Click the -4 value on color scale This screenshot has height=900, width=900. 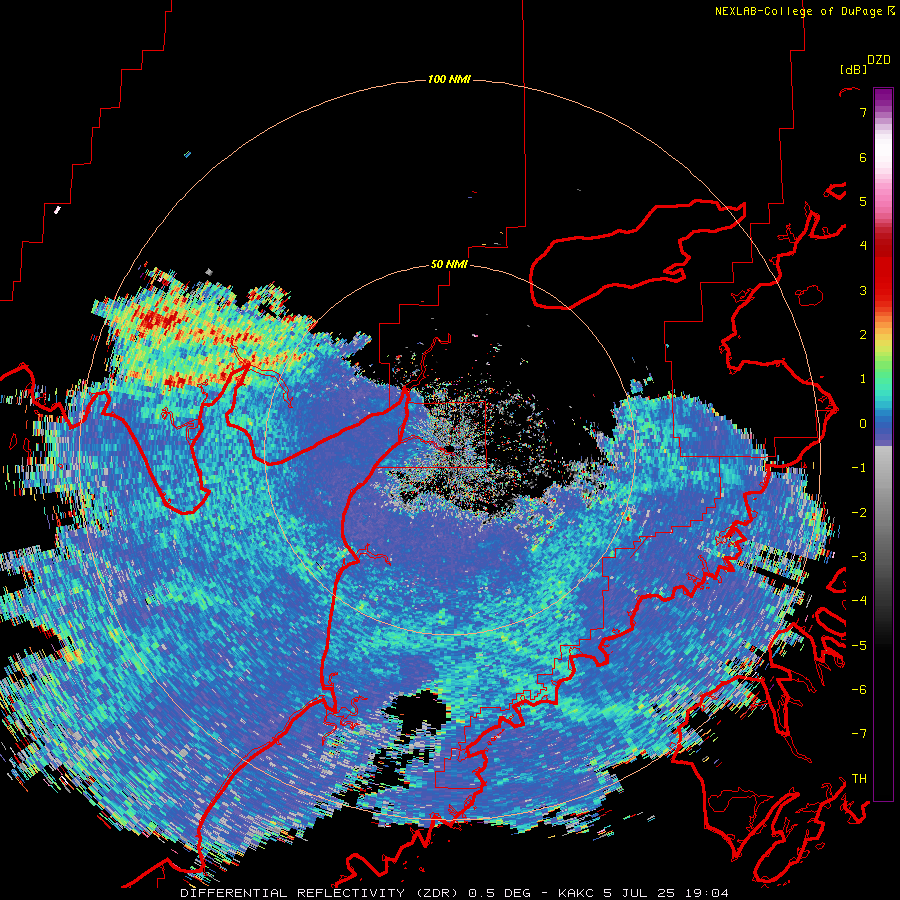pos(859,601)
